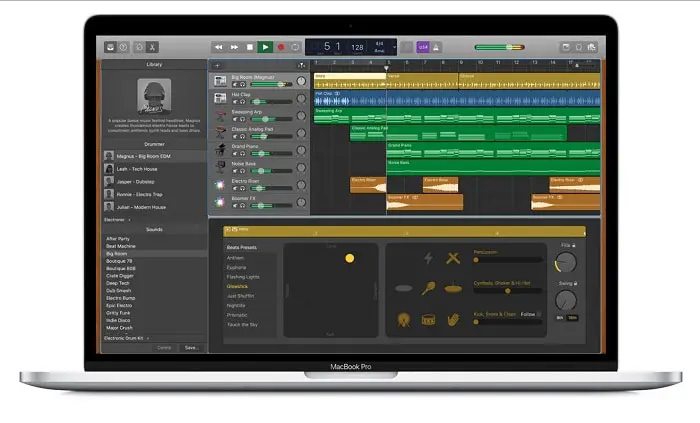Viewport: 700px width, 423px height.
Task: Open the Apple Loops browser button
Action: pos(579,47)
